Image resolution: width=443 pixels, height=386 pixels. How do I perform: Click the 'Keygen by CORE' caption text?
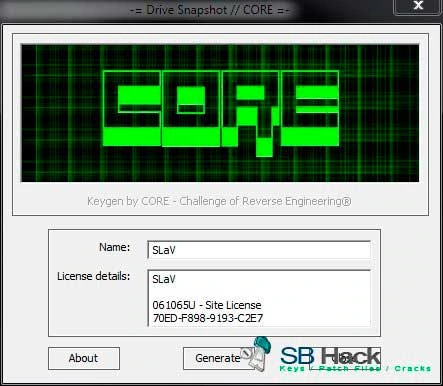(219, 201)
